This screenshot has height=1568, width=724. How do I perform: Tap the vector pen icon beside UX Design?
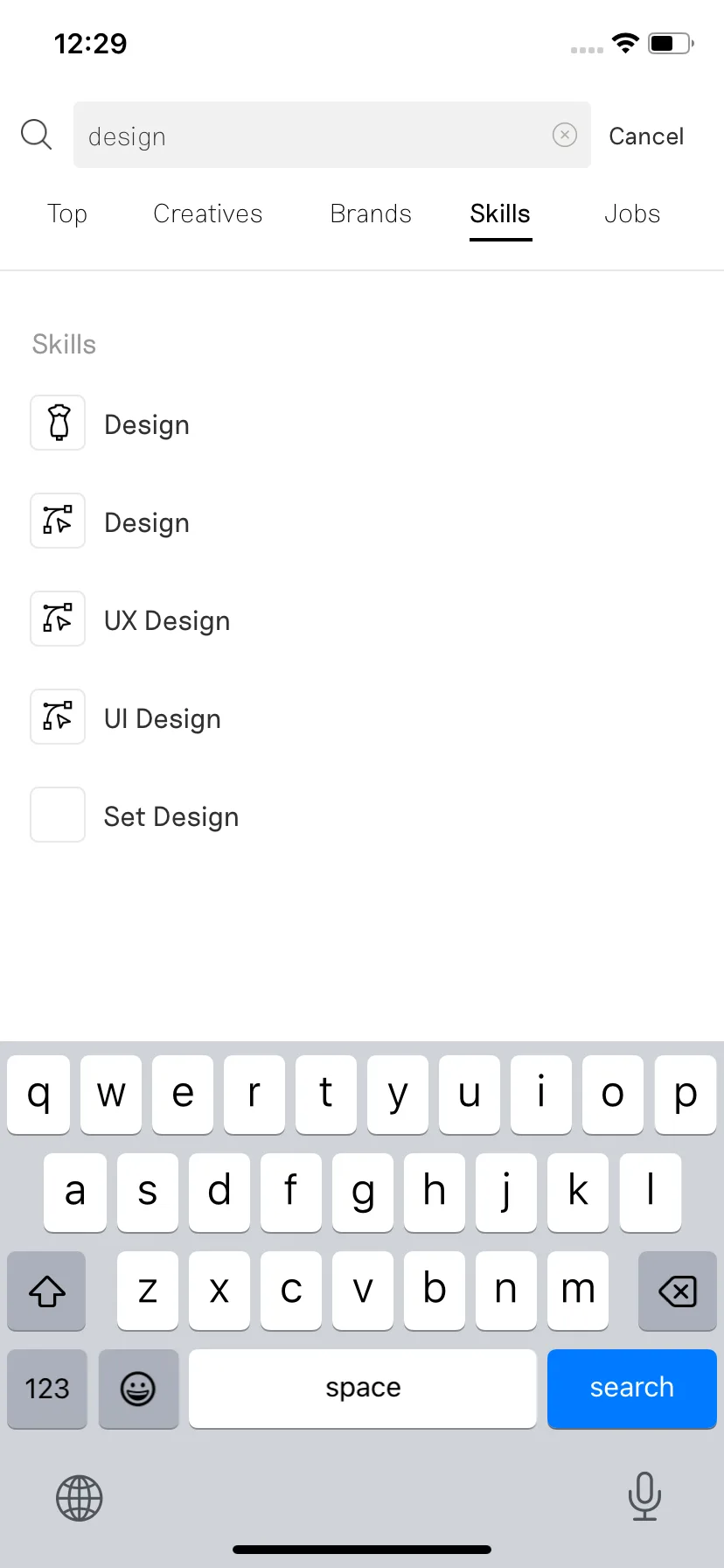58,619
